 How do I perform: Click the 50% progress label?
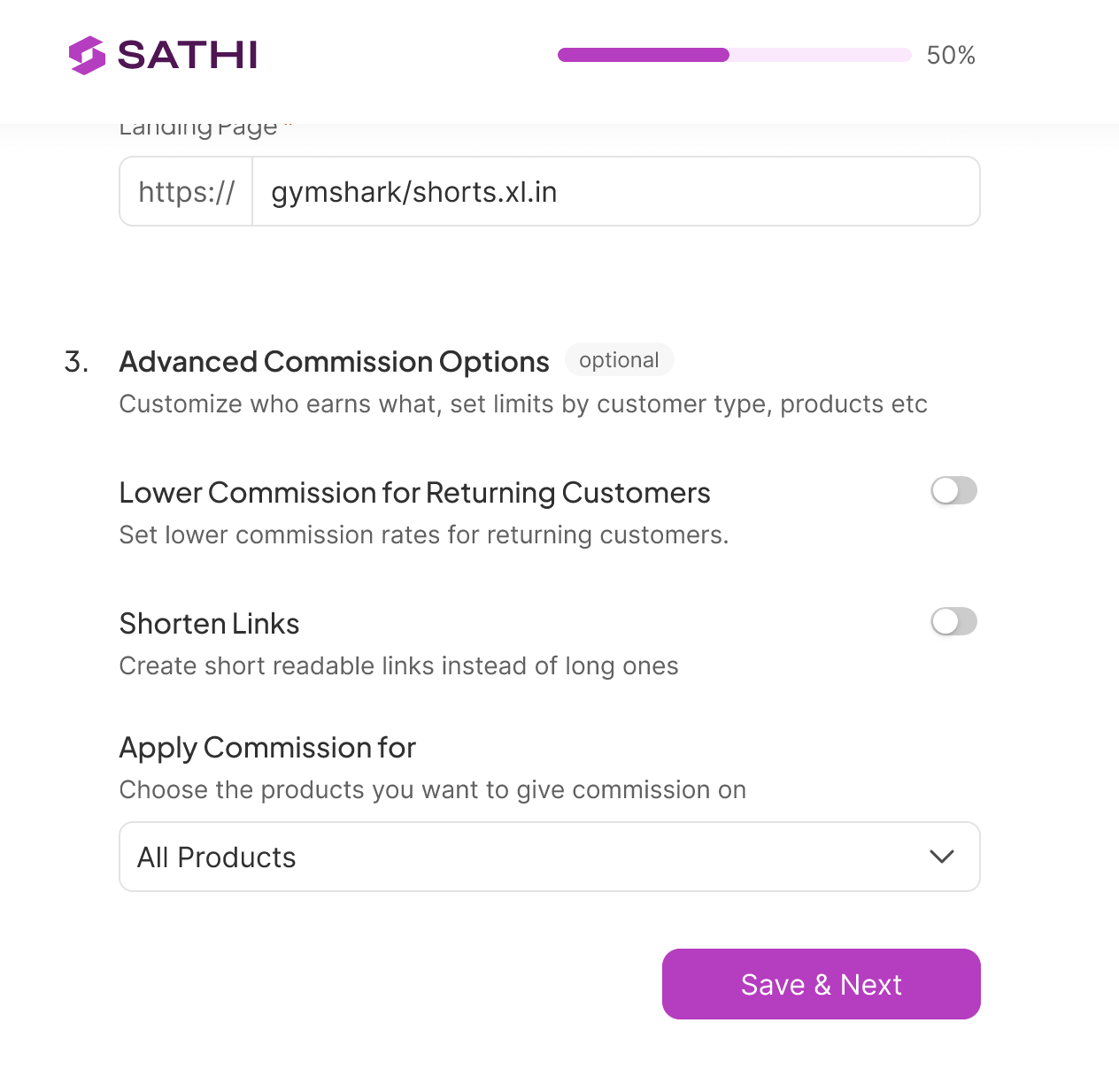click(951, 56)
